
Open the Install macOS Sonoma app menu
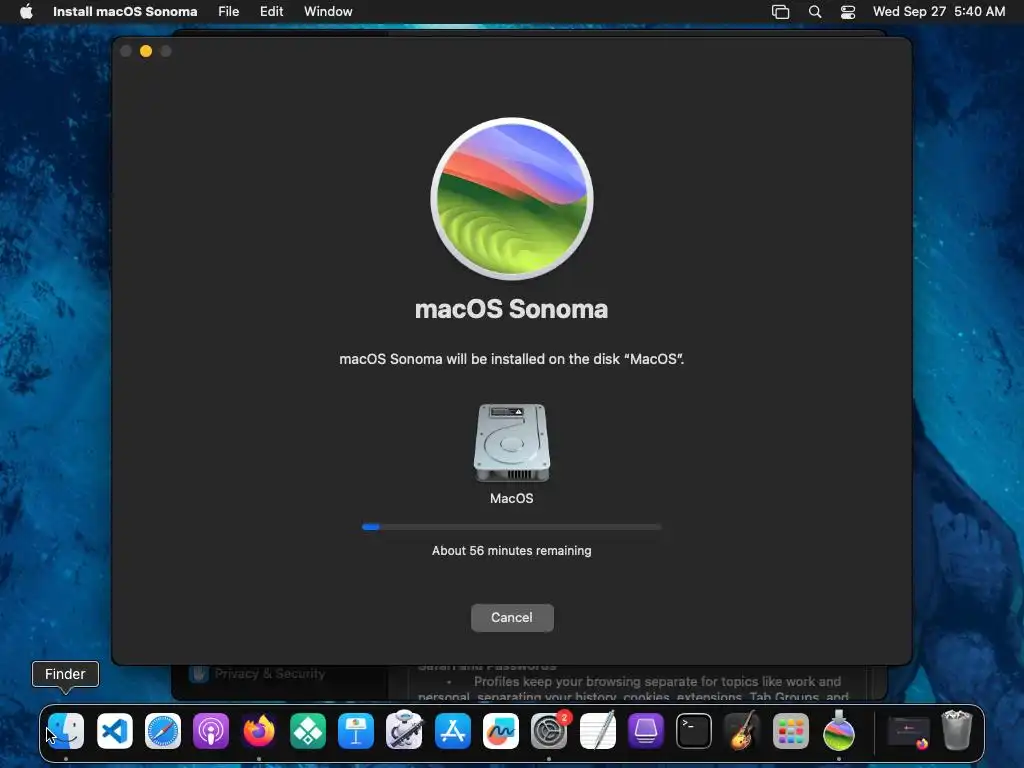pos(125,12)
